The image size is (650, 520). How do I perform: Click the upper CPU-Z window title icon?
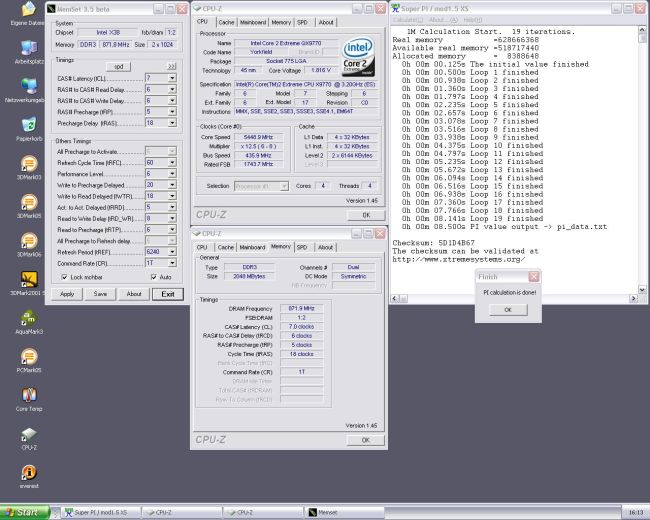[197, 9]
